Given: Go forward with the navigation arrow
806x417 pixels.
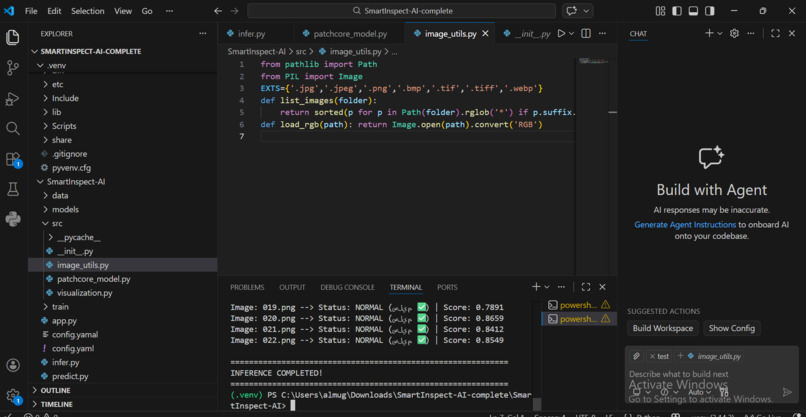Looking at the screenshot, I should (x=234, y=11).
